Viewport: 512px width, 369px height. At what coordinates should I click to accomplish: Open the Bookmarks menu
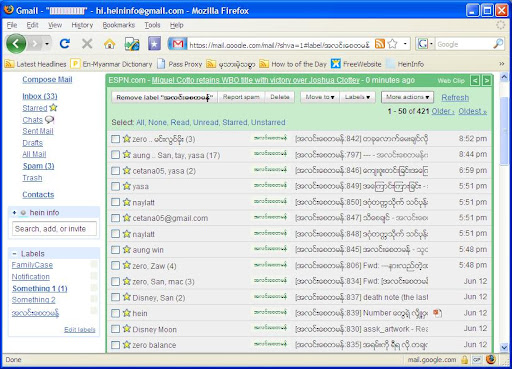click(x=119, y=25)
